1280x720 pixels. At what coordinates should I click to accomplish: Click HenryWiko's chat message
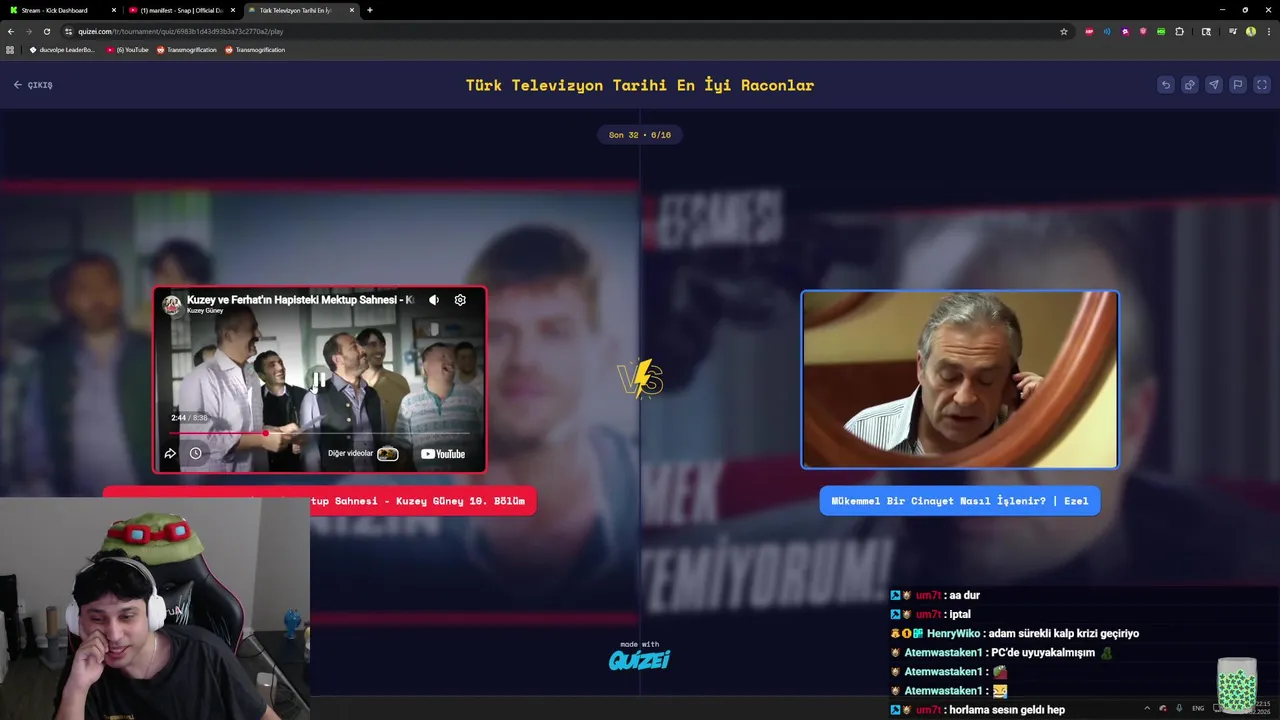[x=1015, y=633]
